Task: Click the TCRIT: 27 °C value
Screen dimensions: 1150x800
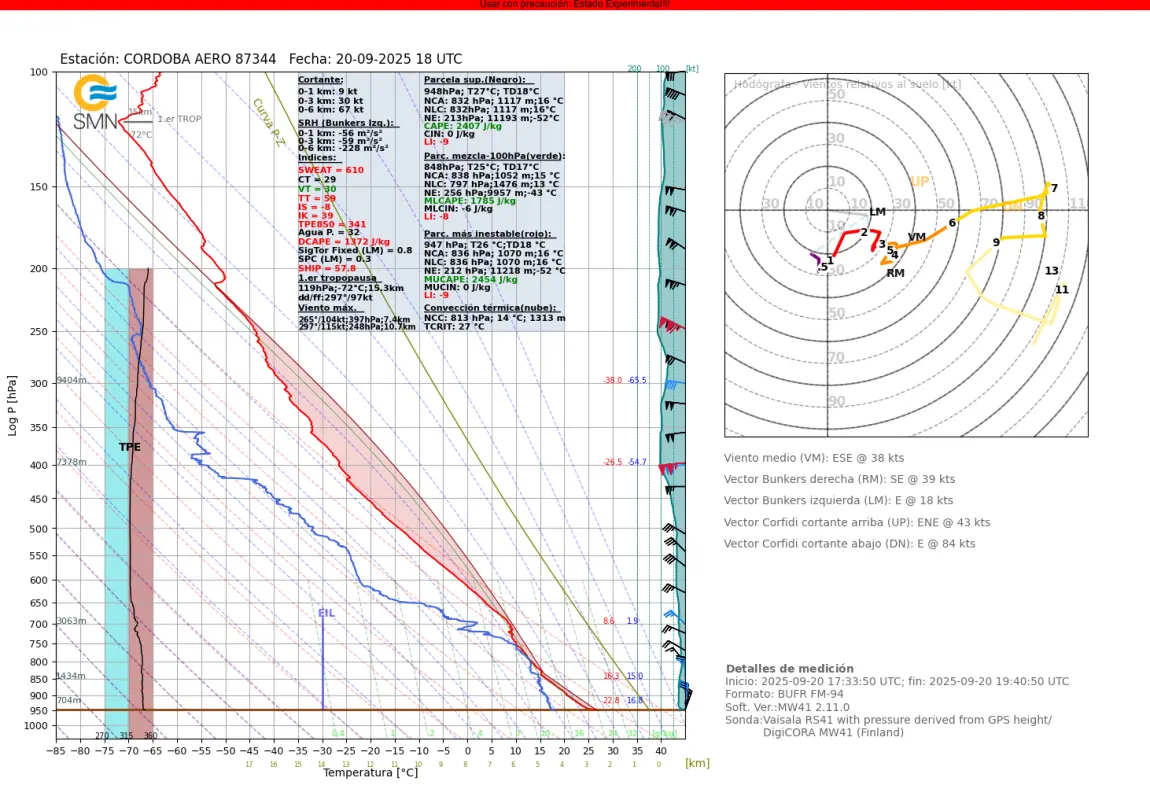Action: 454,326
